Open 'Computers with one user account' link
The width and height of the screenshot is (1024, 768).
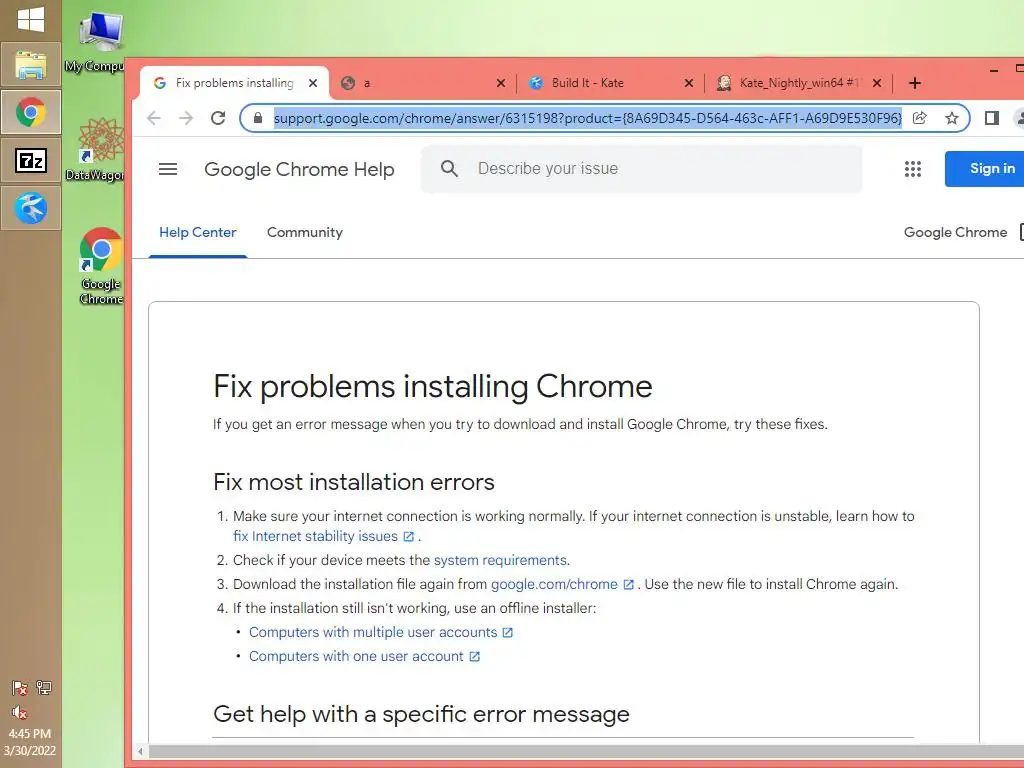pyautogui.click(x=364, y=656)
